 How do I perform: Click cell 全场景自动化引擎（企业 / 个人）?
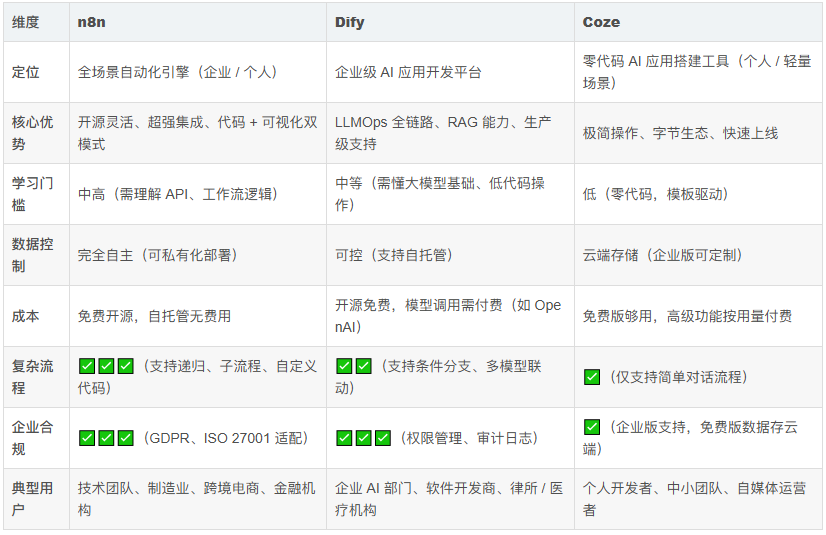pyautogui.click(x=198, y=72)
